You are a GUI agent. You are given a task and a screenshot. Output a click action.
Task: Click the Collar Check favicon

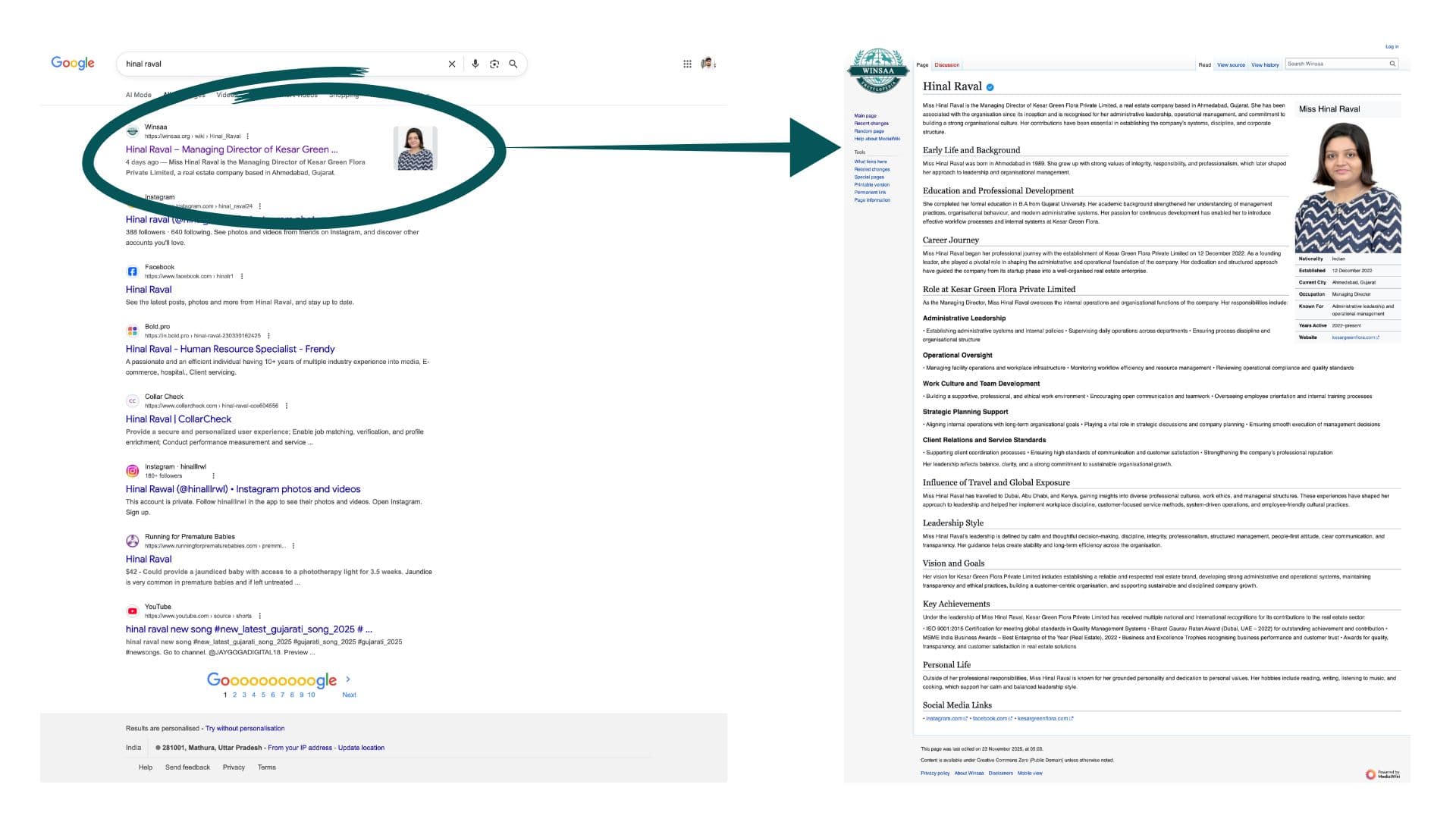(x=133, y=400)
